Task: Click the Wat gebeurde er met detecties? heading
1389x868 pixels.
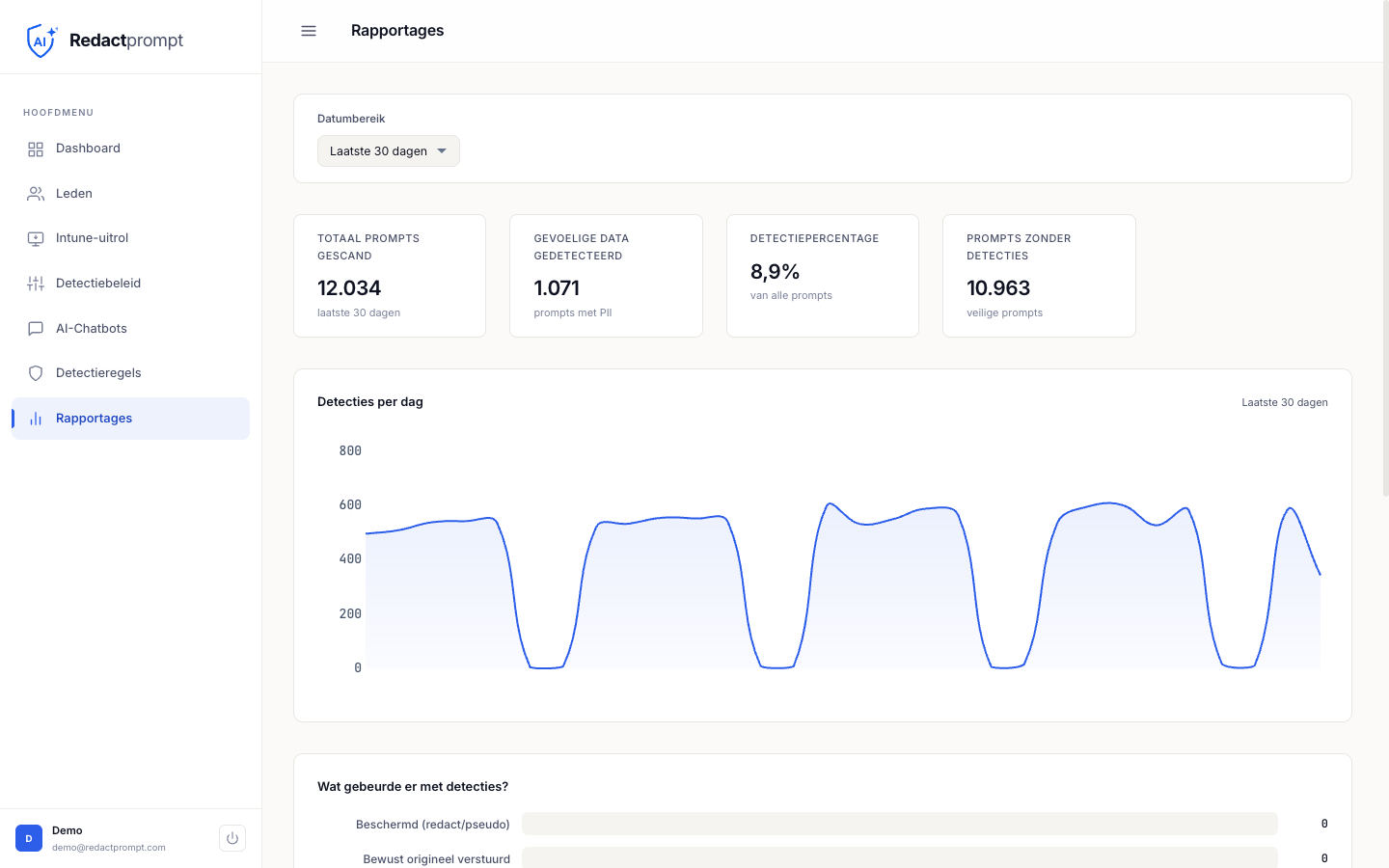Action: tap(413, 787)
